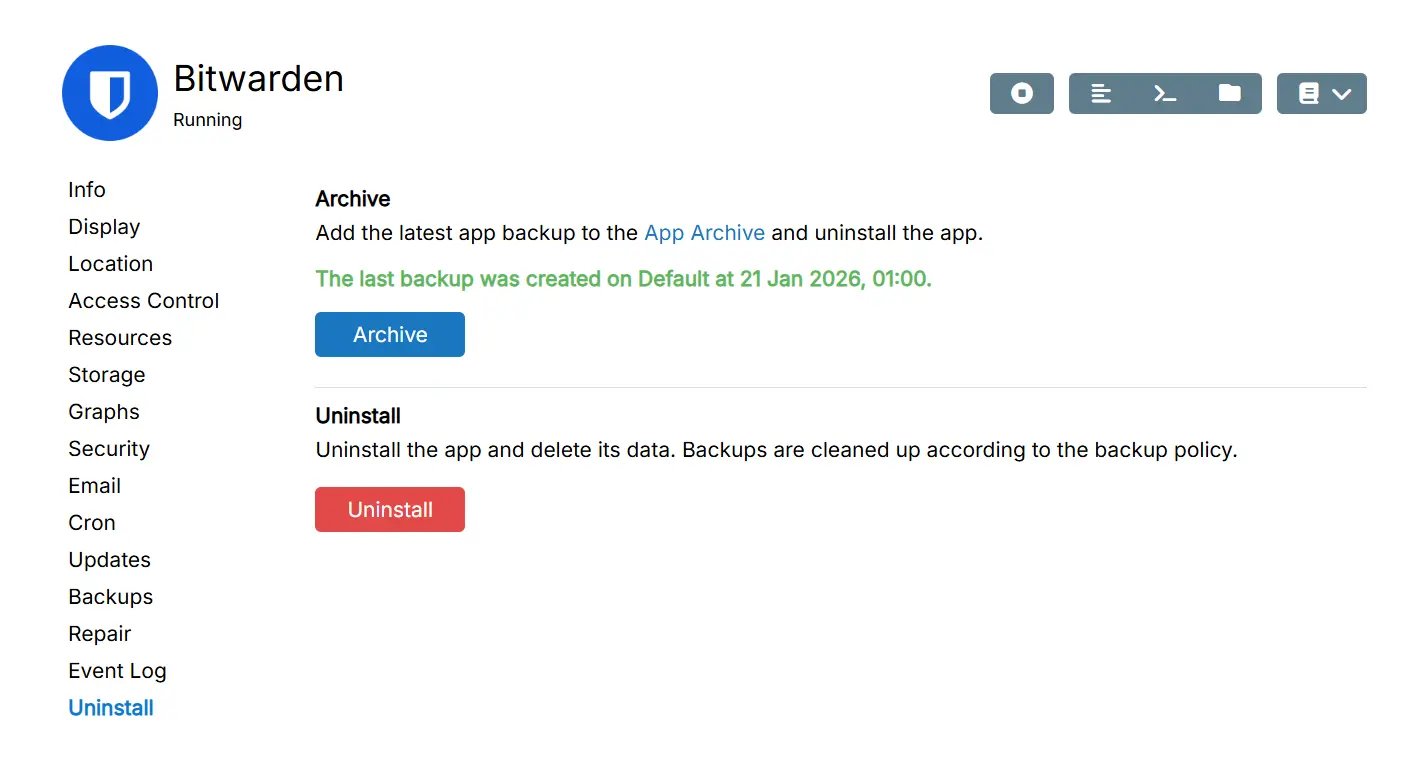The height and width of the screenshot is (761, 1422).
Task: Click the Bitwarden shield logo
Action: [x=110, y=93]
